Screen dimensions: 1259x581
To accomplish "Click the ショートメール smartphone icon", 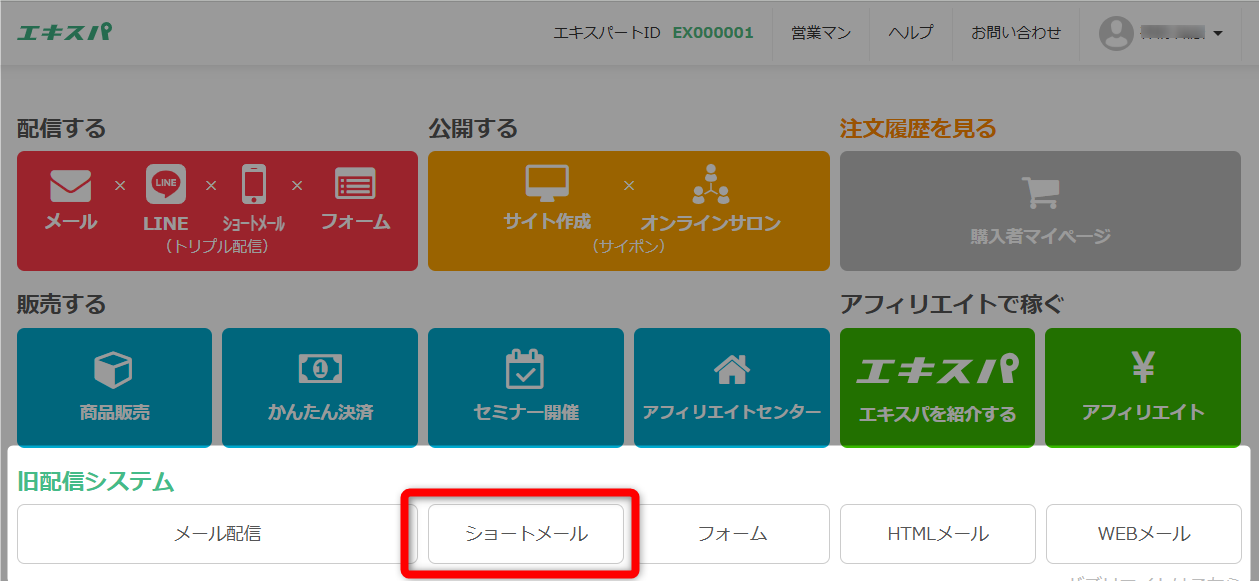I will (254, 185).
